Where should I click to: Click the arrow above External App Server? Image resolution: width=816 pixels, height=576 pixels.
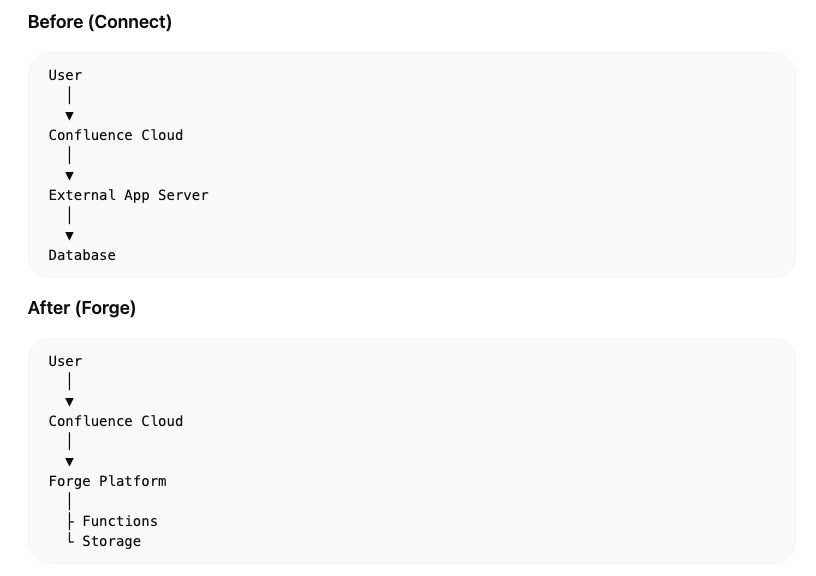tap(69, 176)
